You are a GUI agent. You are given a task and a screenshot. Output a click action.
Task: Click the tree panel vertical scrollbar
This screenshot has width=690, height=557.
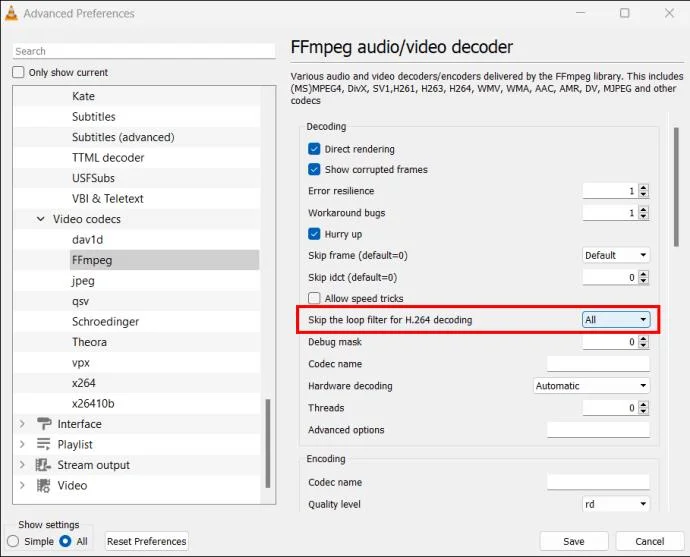tap(268, 443)
